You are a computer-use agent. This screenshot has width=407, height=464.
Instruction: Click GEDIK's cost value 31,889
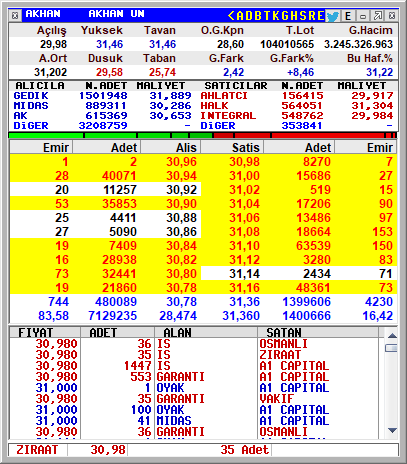pyautogui.click(x=170, y=96)
